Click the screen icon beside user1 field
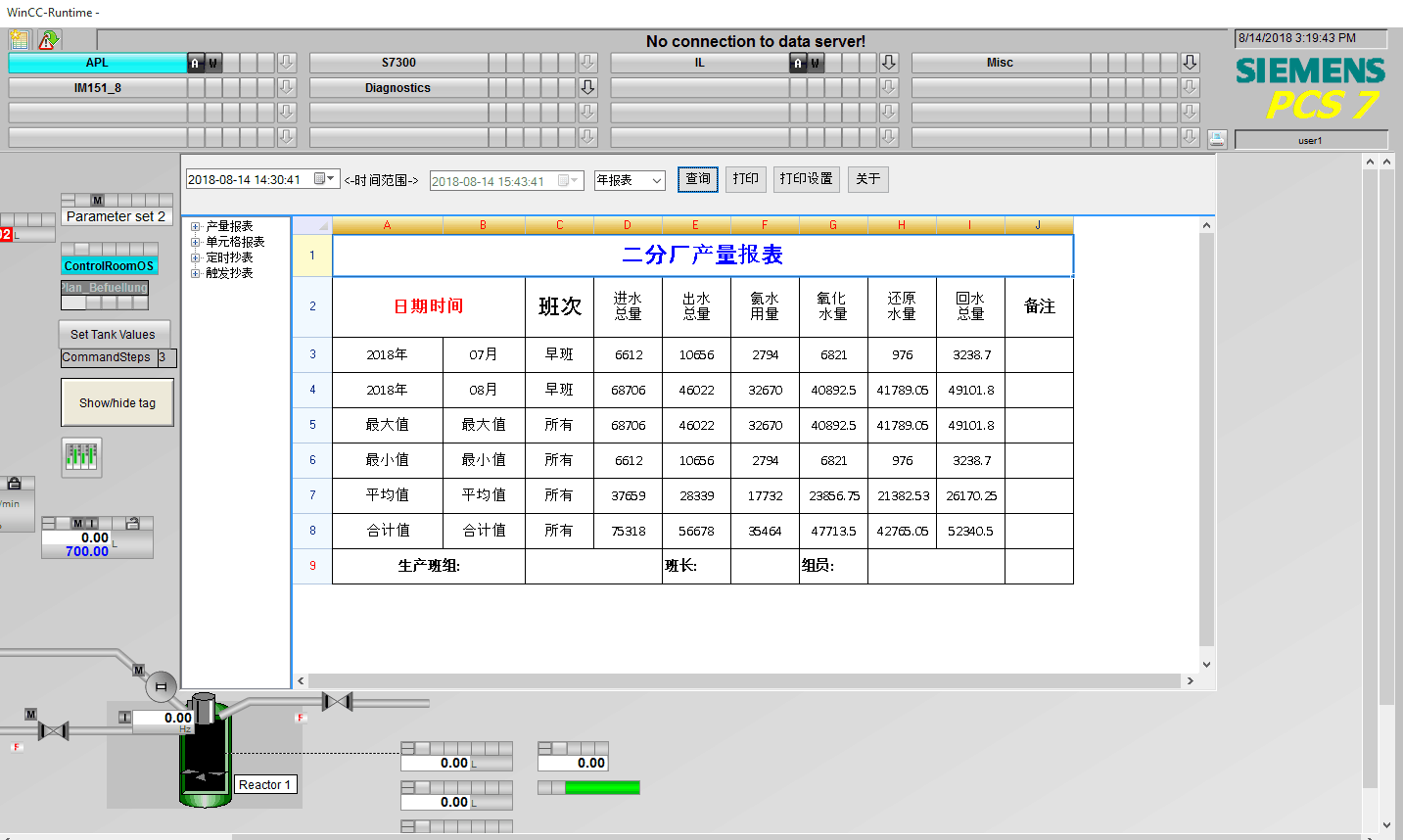 tap(1216, 139)
